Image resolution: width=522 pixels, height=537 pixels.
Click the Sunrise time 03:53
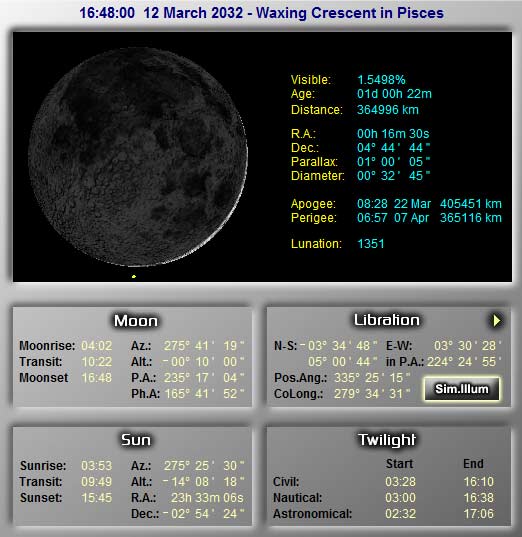[x=97, y=466]
